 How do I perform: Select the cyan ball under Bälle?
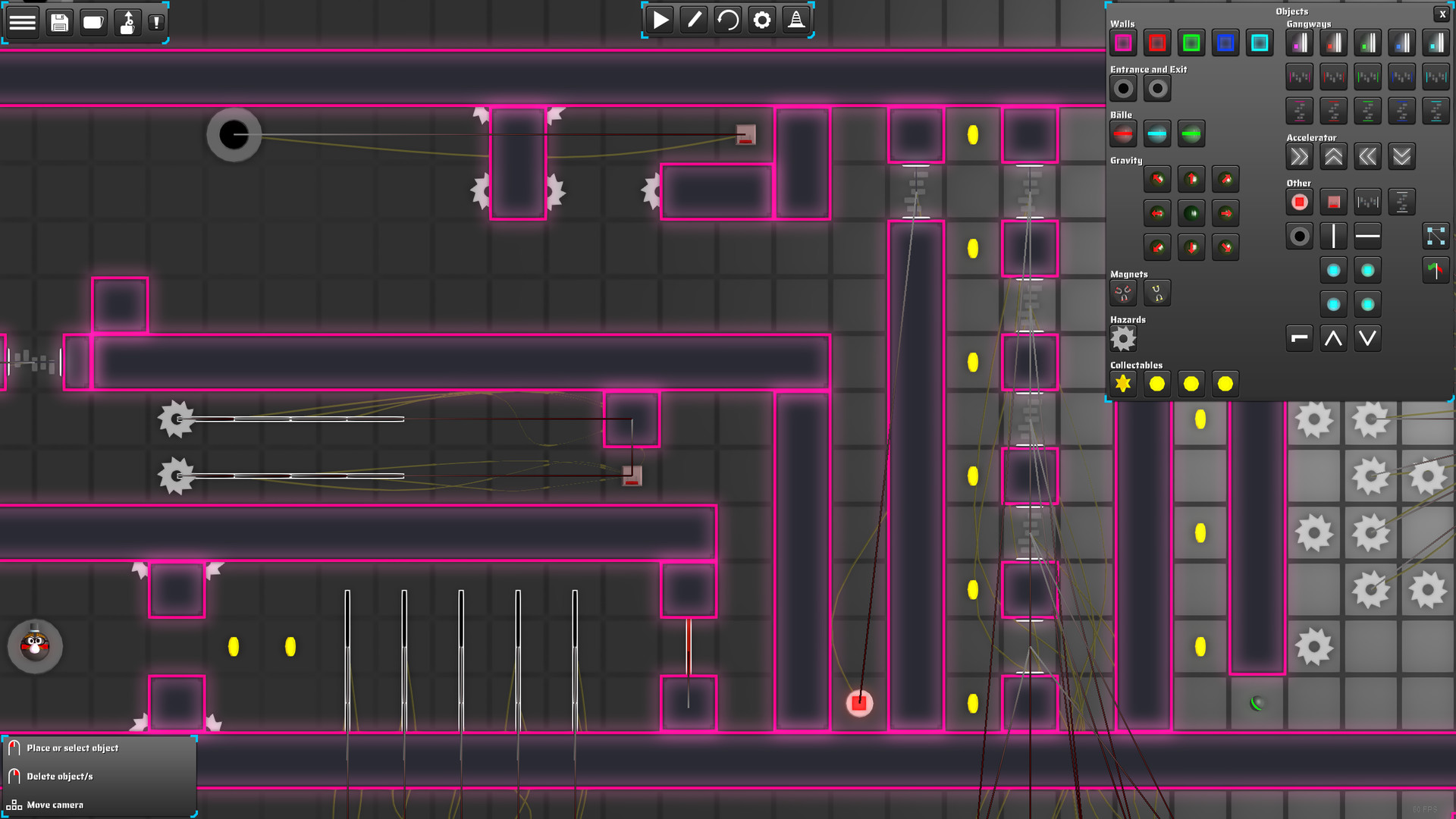(x=1157, y=133)
